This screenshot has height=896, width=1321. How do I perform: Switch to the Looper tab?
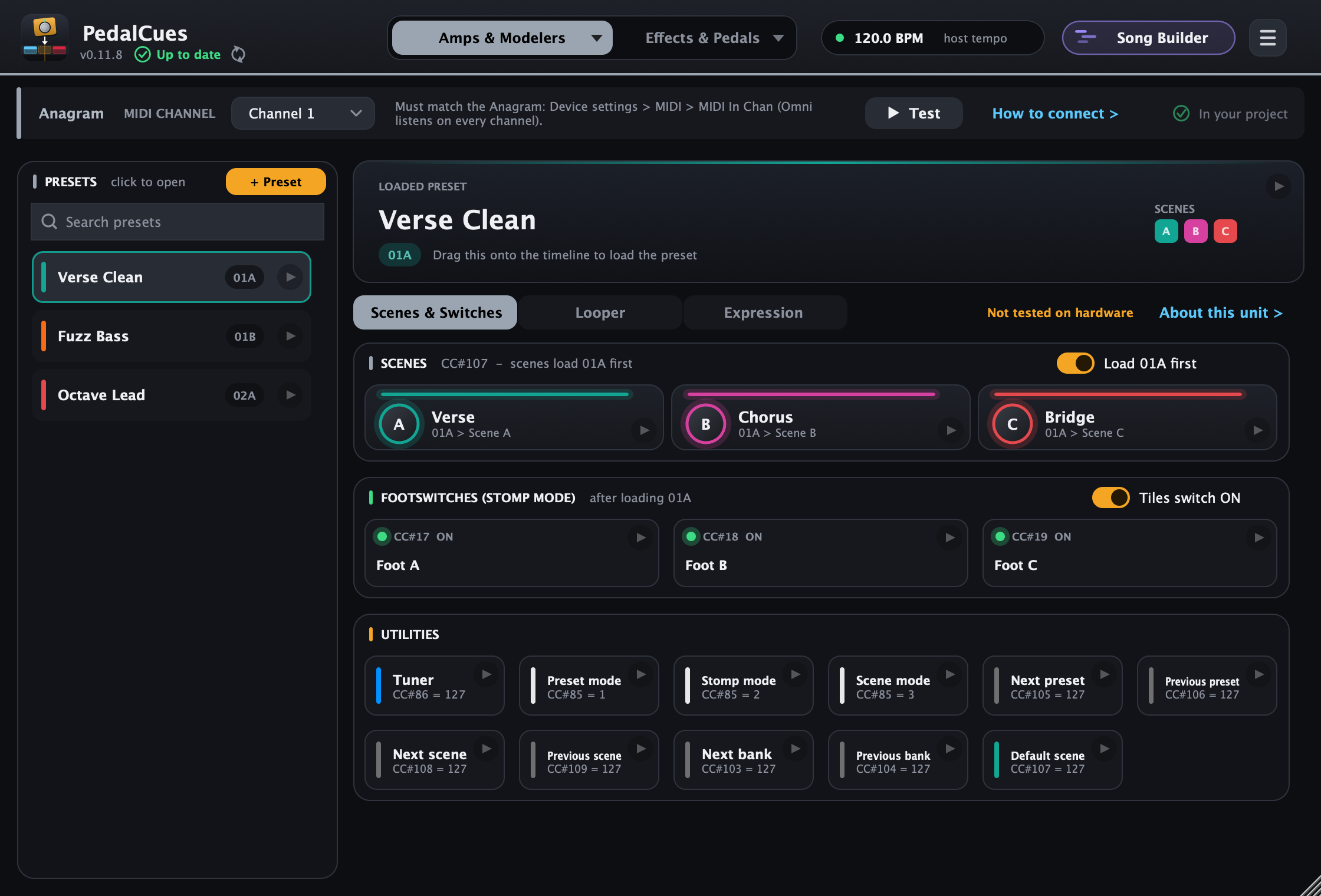600,312
